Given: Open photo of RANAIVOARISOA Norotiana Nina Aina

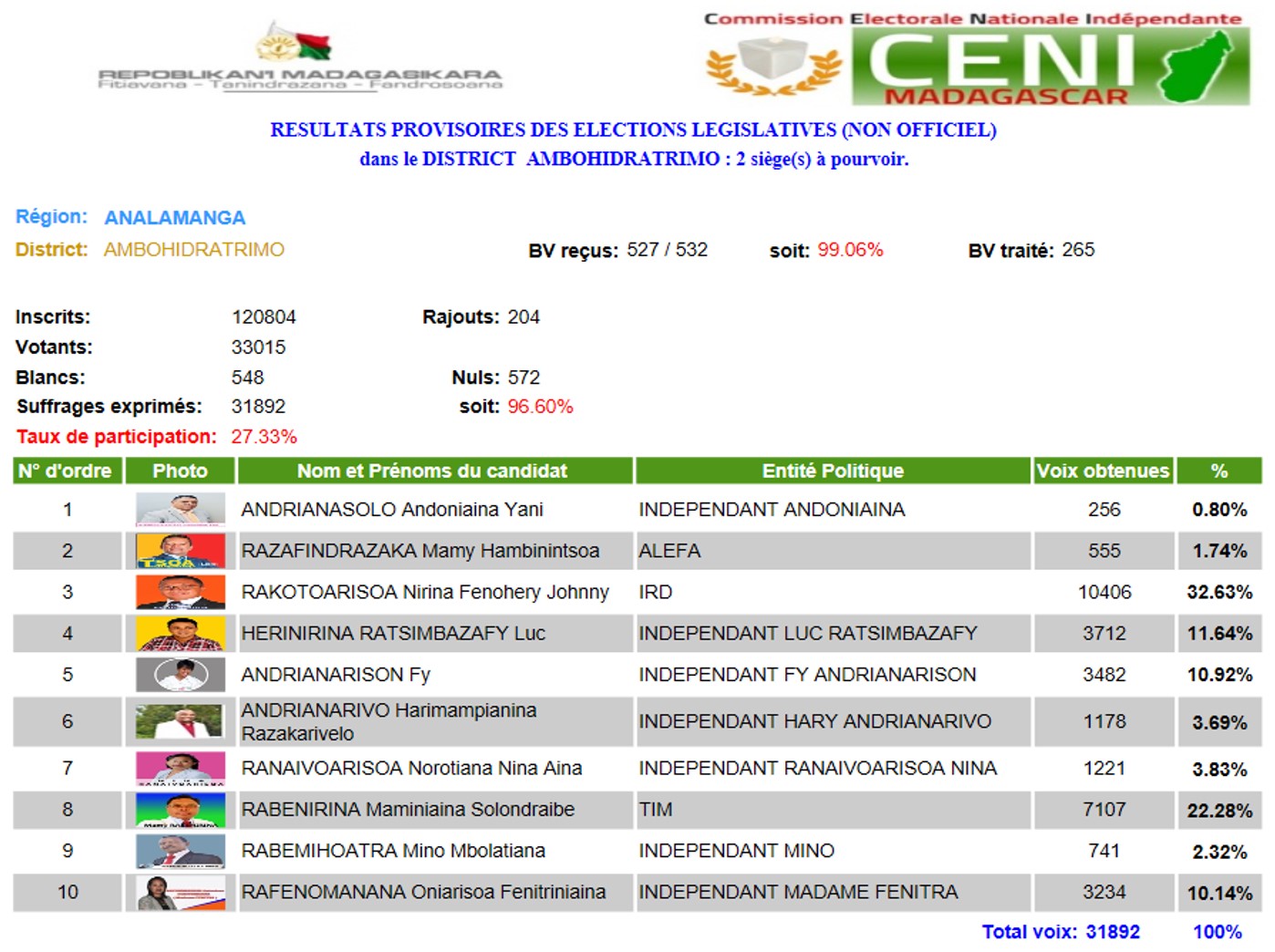Looking at the screenshot, I should (181, 769).
